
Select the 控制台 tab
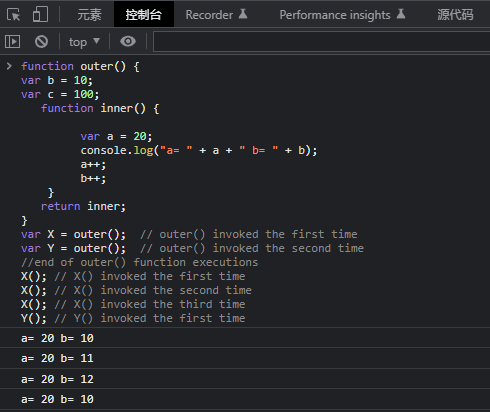click(144, 15)
